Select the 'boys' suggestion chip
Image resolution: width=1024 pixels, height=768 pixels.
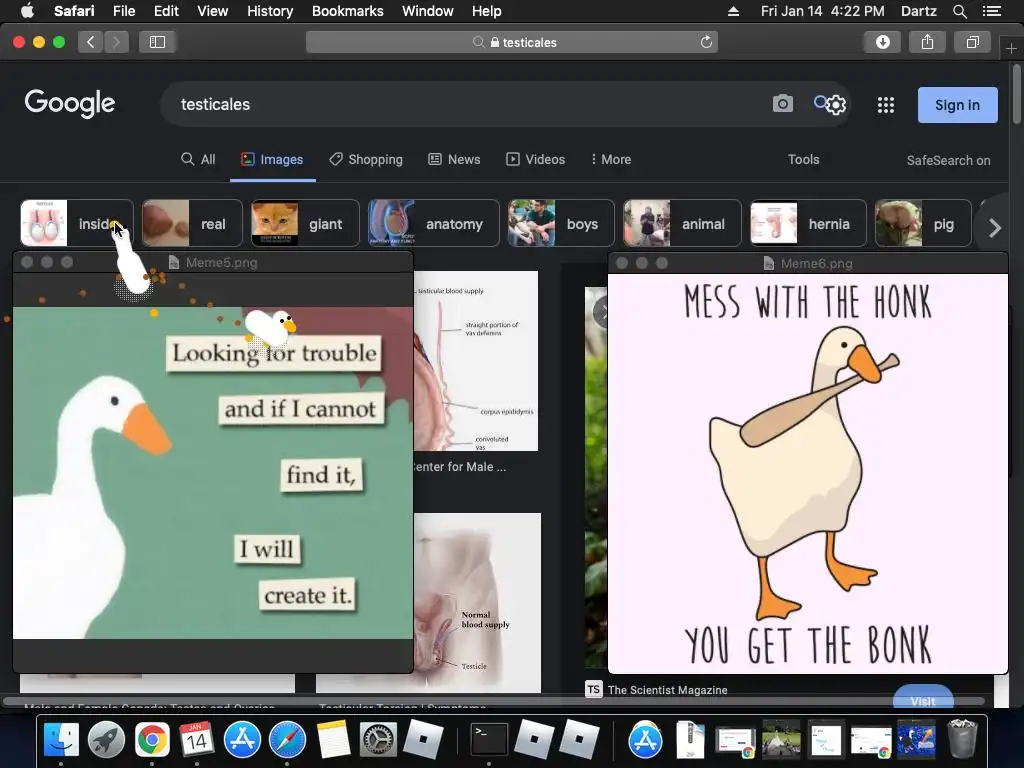point(561,223)
